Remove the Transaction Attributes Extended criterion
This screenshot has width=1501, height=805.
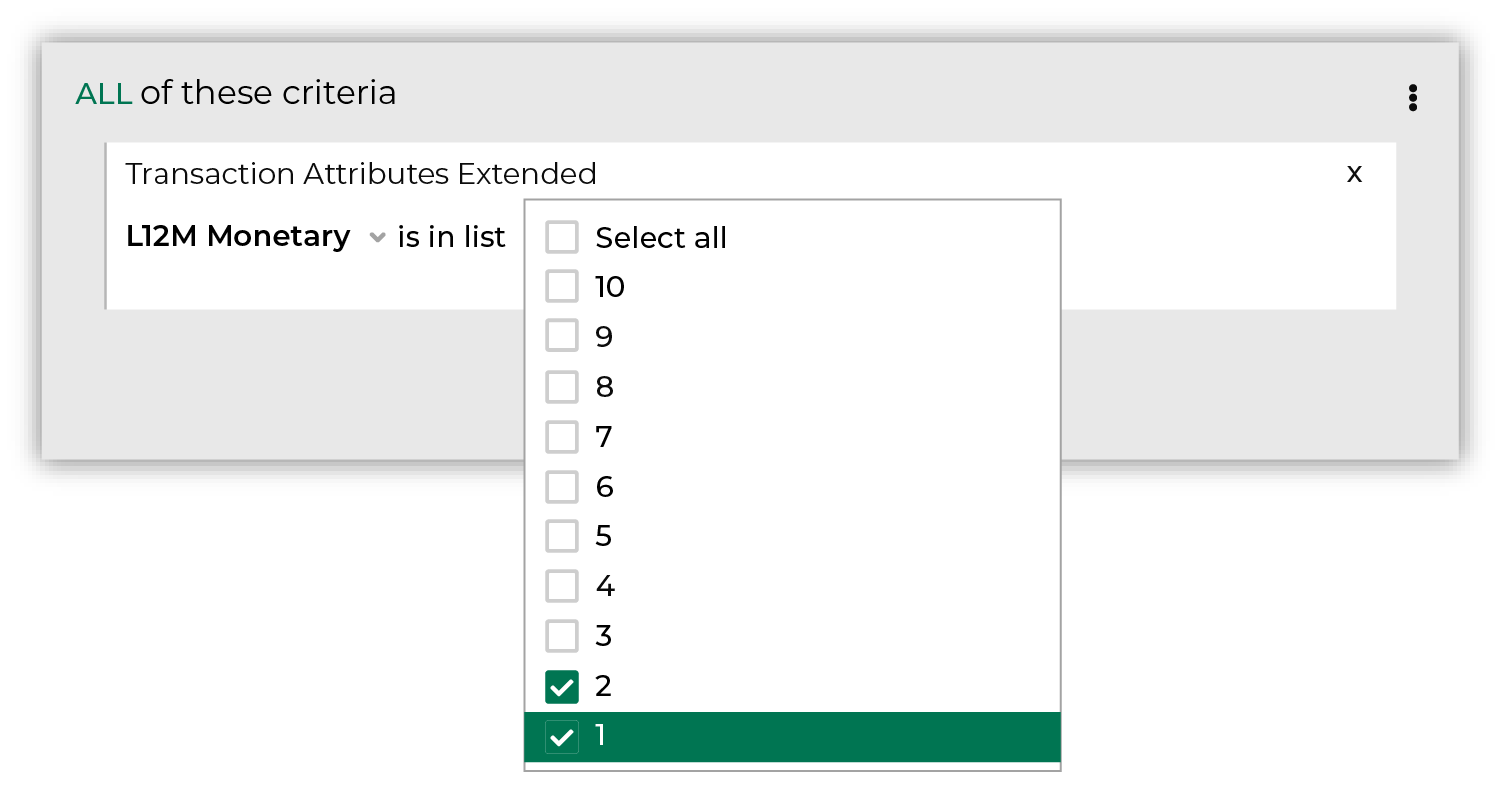(x=1354, y=173)
